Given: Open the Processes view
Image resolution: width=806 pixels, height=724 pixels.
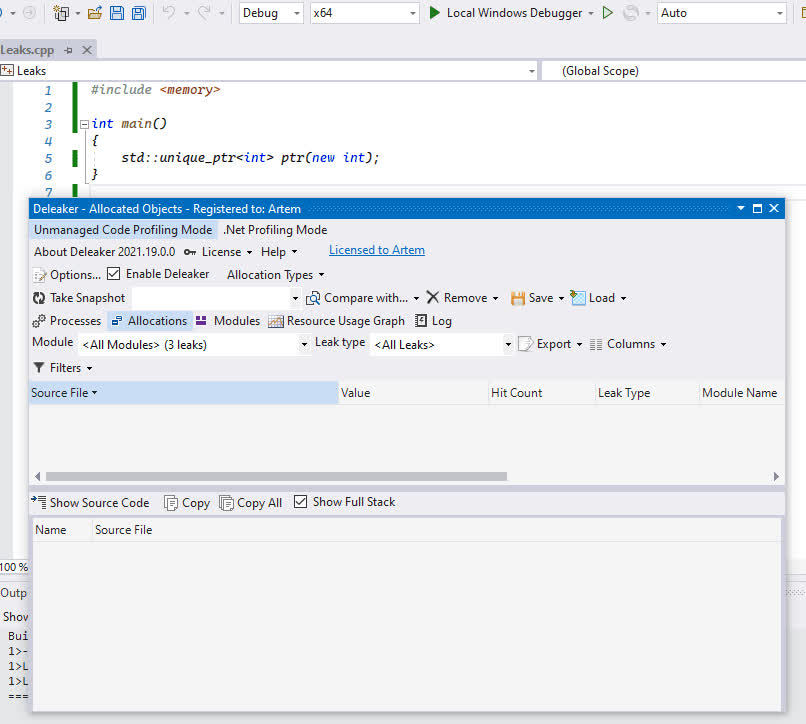Looking at the screenshot, I should (66, 321).
